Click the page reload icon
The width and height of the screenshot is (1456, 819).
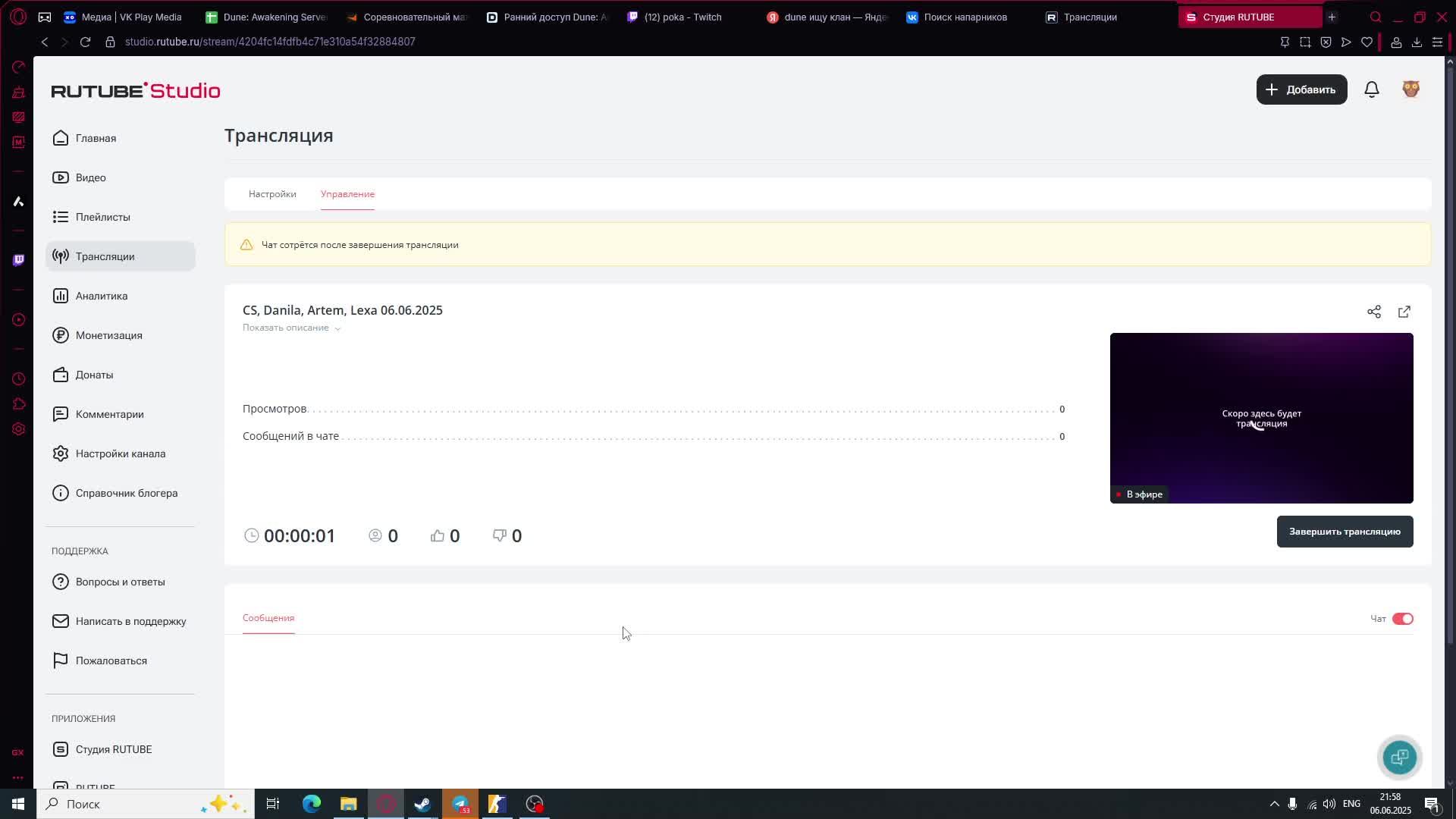pyautogui.click(x=85, y=42)
